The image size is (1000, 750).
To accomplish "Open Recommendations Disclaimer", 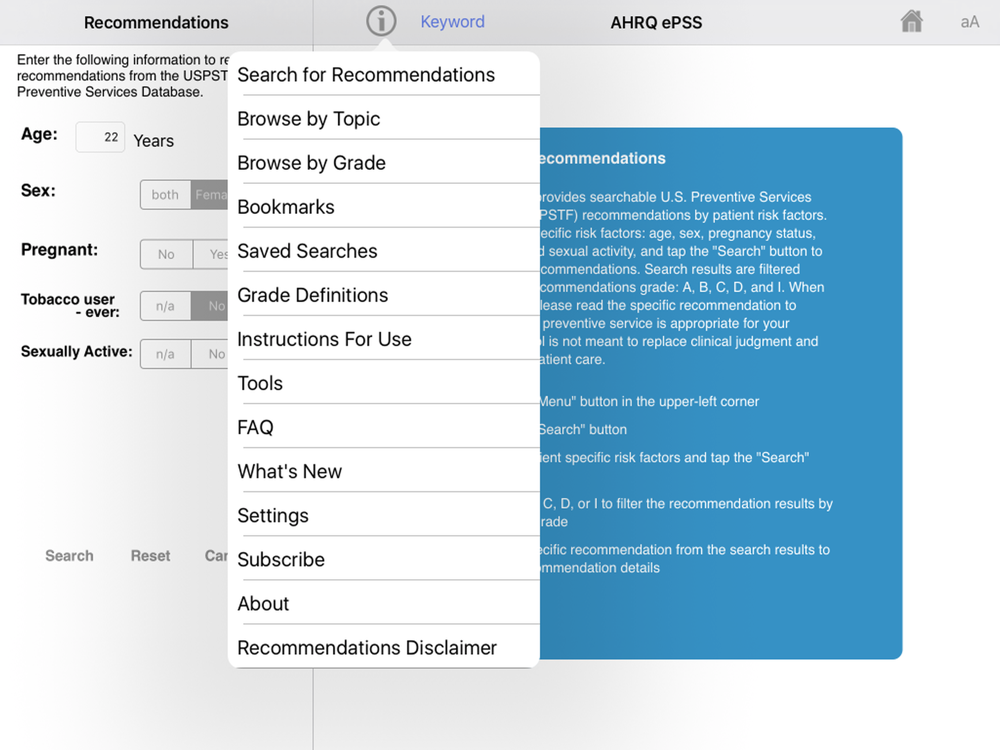I will tap(367, 647).
